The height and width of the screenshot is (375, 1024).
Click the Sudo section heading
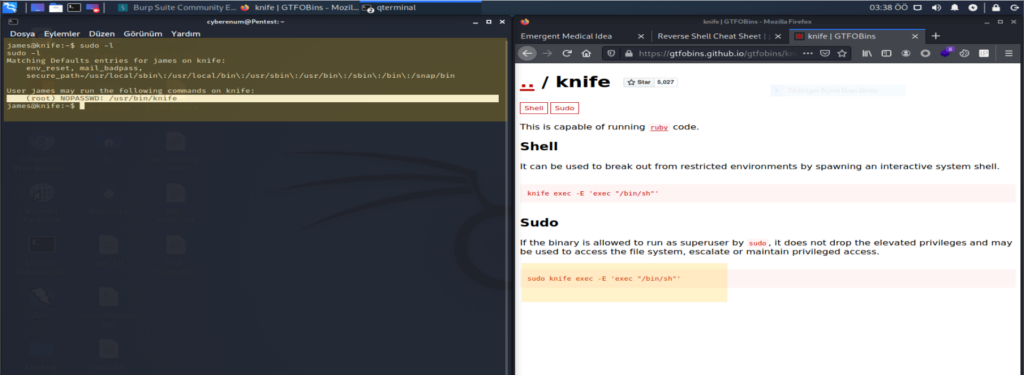[539, 223]
